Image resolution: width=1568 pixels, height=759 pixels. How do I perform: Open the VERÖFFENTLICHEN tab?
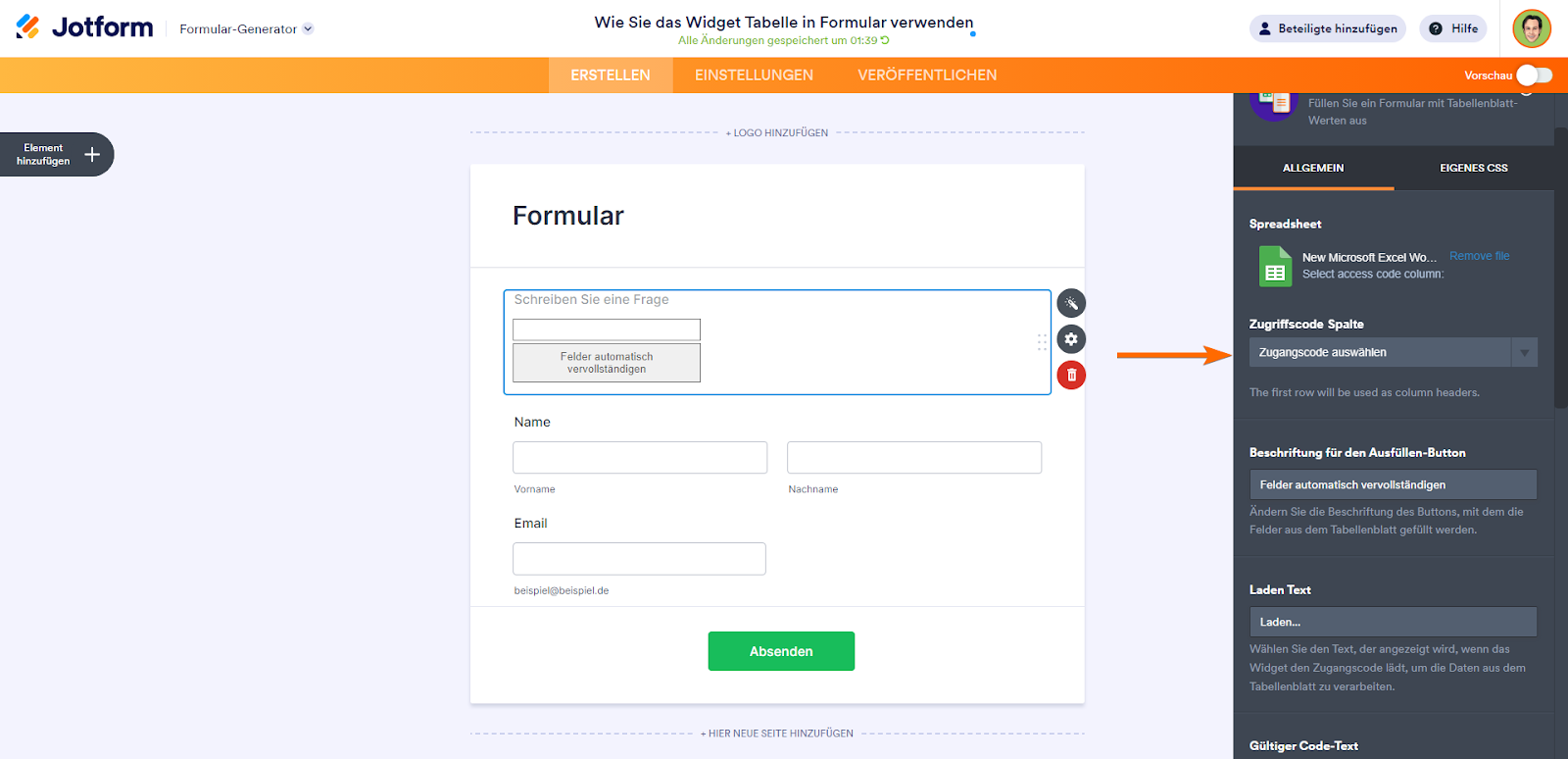[x=927, y=76]
